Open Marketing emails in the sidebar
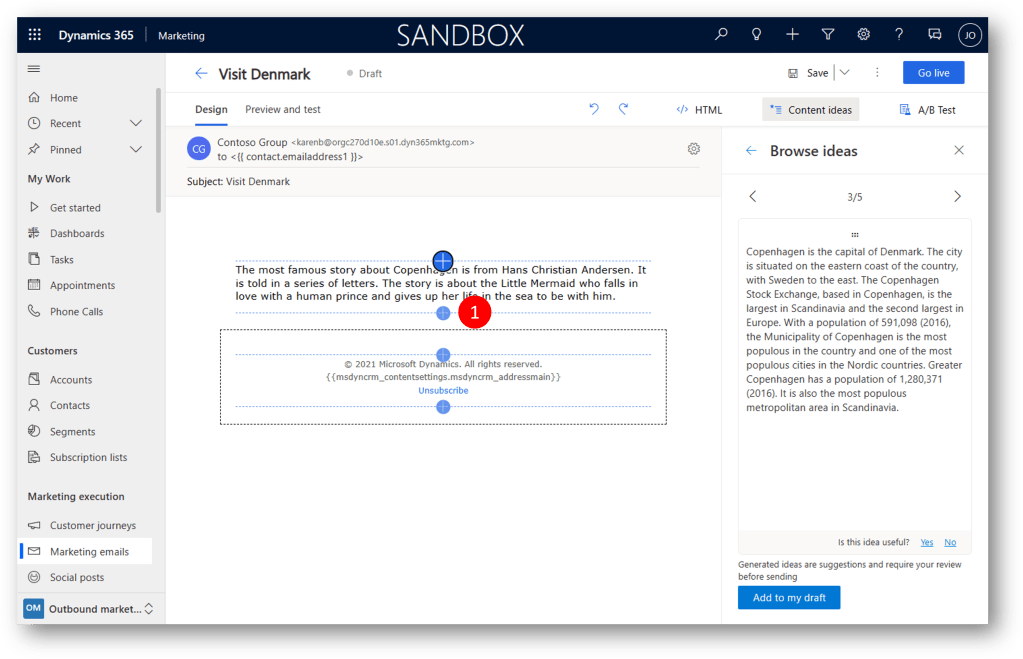1023x659 pixels. click(89, 551)
